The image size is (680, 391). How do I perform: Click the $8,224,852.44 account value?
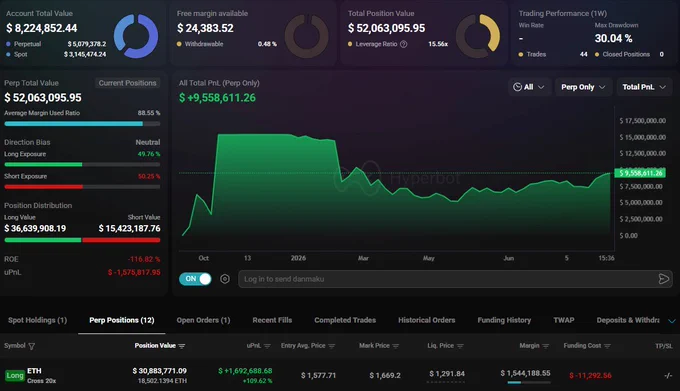[42, 28]
